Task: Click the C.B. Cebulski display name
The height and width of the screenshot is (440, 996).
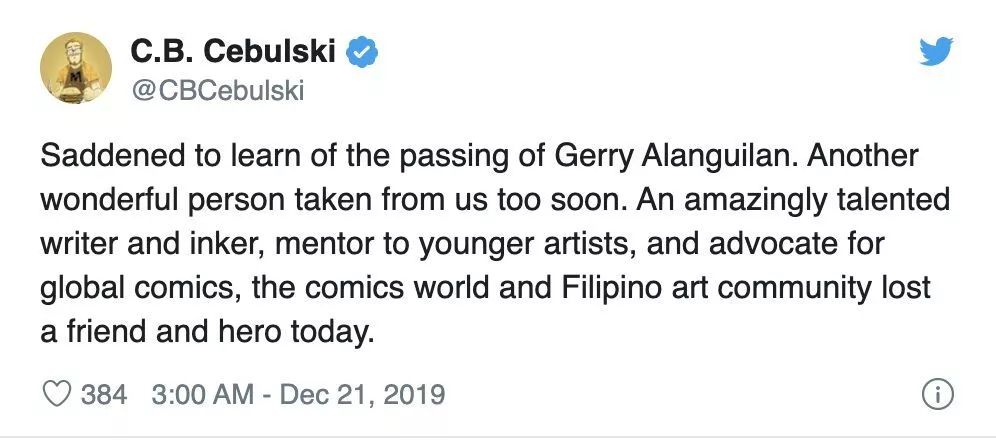Action: coord(233,51)
